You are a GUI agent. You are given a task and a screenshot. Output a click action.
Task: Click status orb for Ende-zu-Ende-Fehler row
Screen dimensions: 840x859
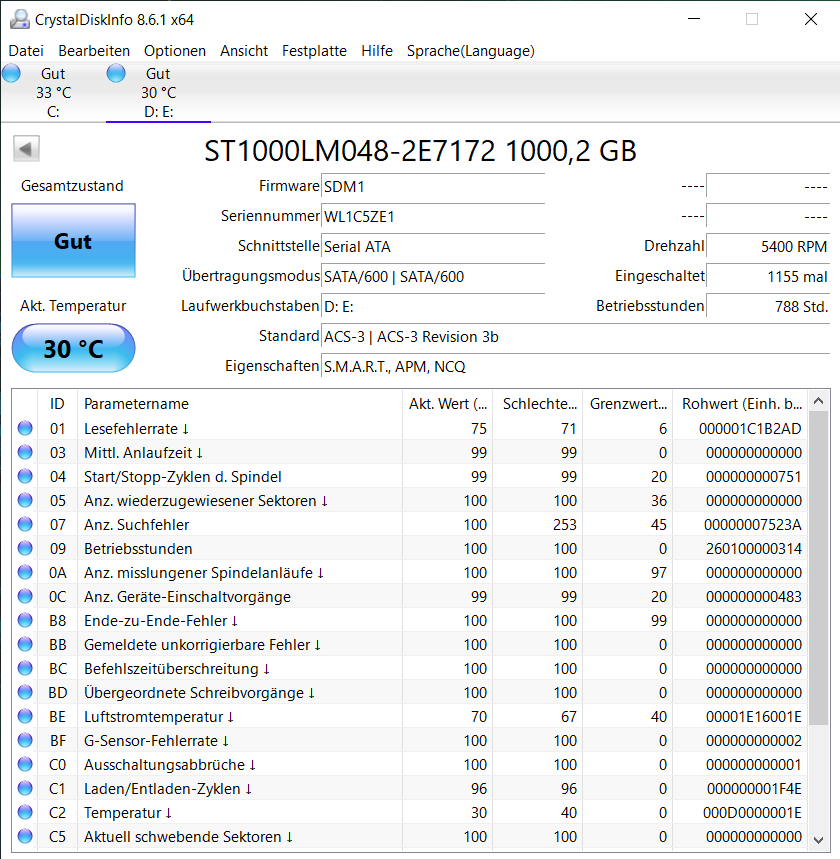[x=25, y=620]
